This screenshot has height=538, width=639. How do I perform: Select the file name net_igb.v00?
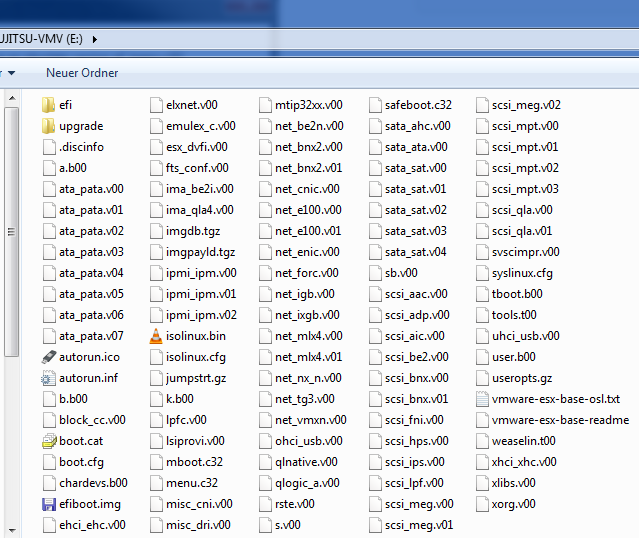(305, 294)
